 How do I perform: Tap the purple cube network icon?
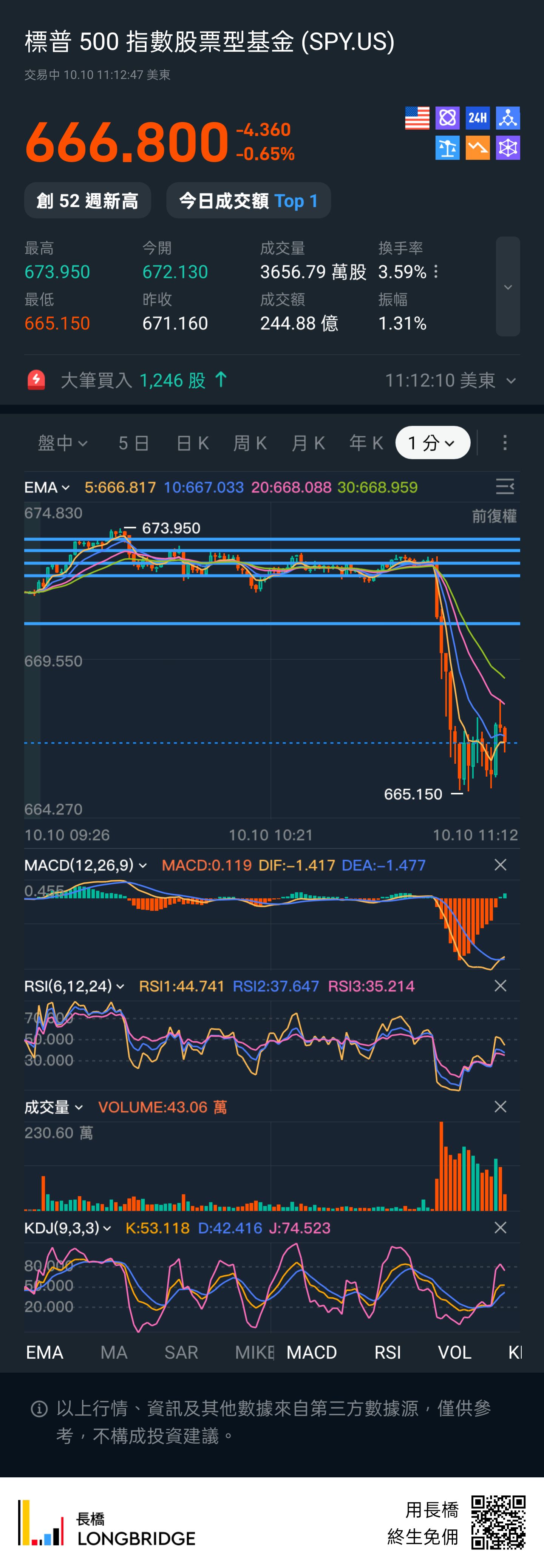point(508,148)
